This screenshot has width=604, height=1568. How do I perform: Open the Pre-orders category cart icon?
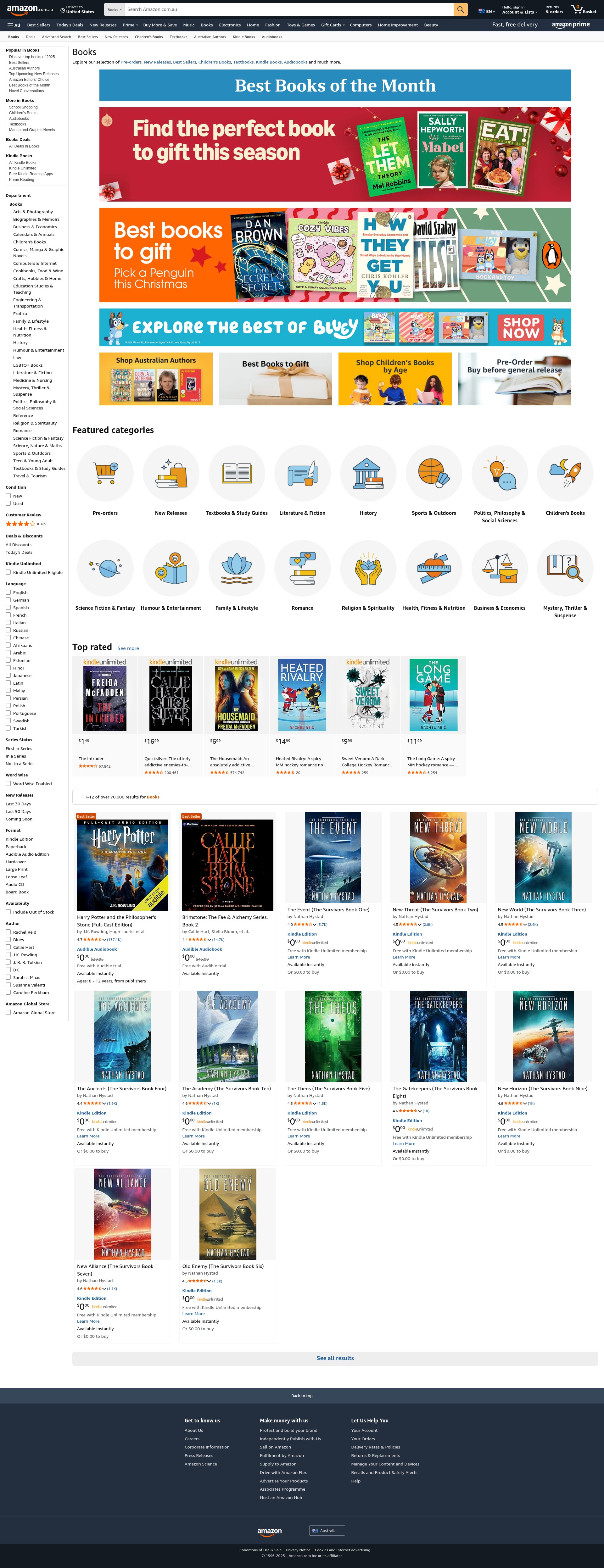tap(105, 473)
